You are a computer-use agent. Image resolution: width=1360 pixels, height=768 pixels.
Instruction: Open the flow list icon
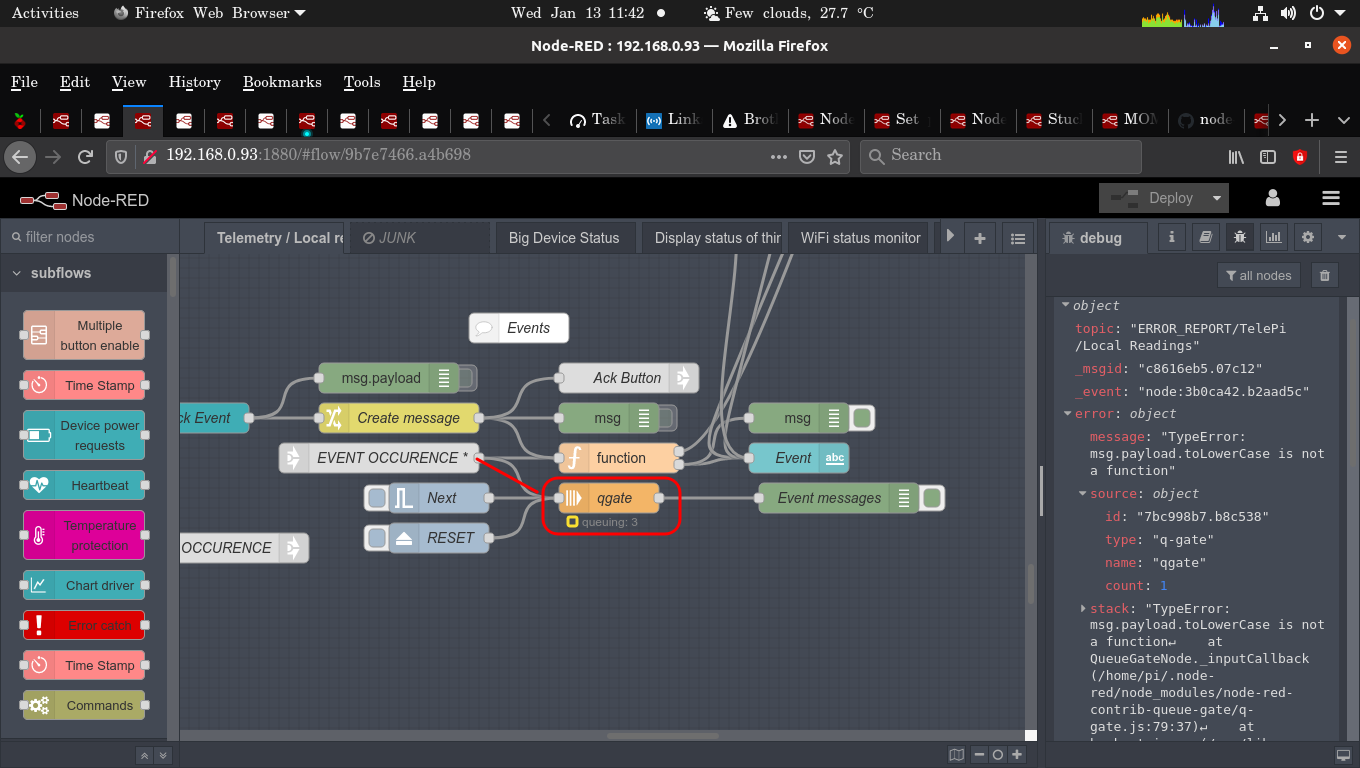[x=1018, y=237]
